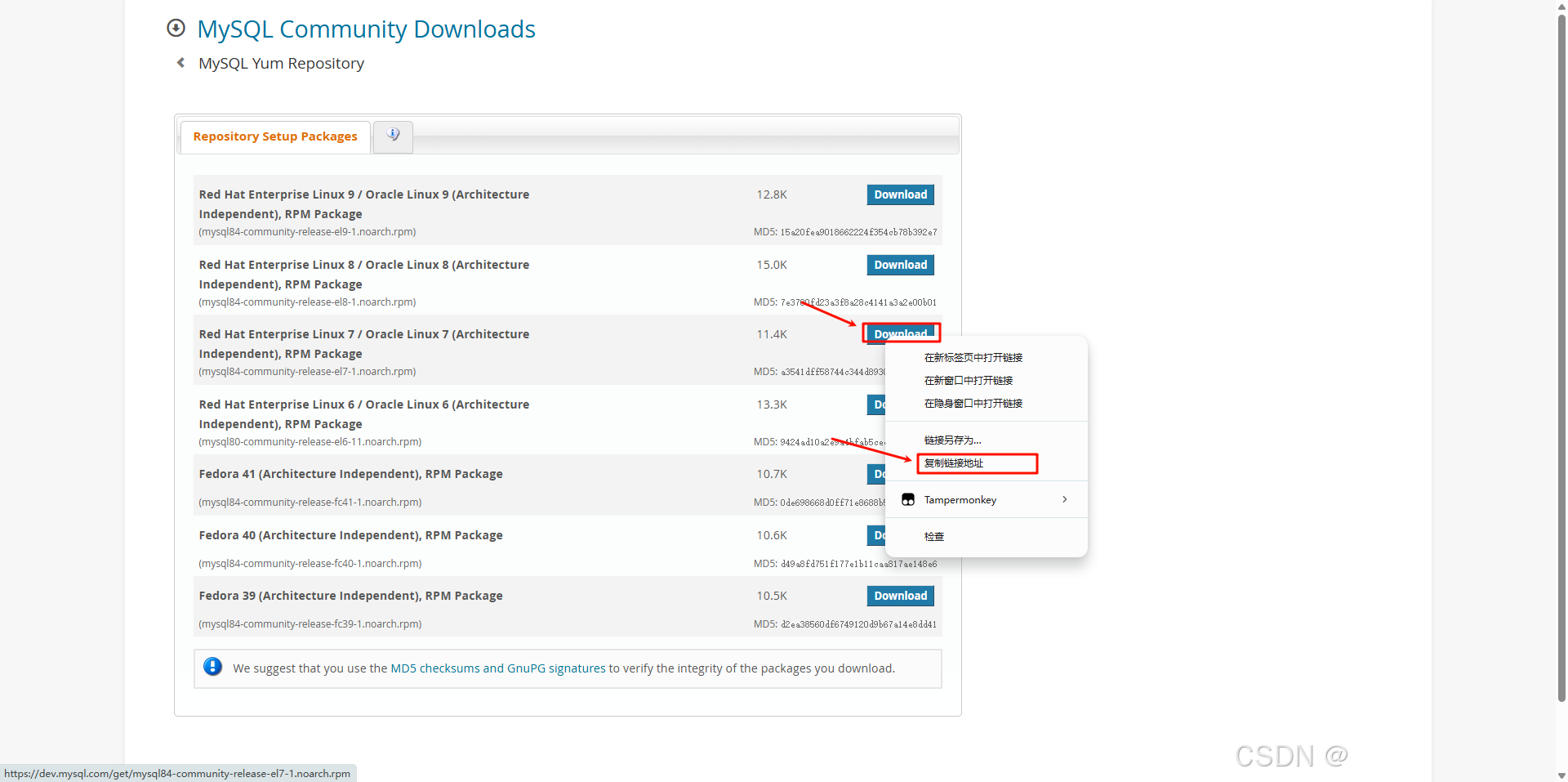Click the 10.6K file size value

772,535
